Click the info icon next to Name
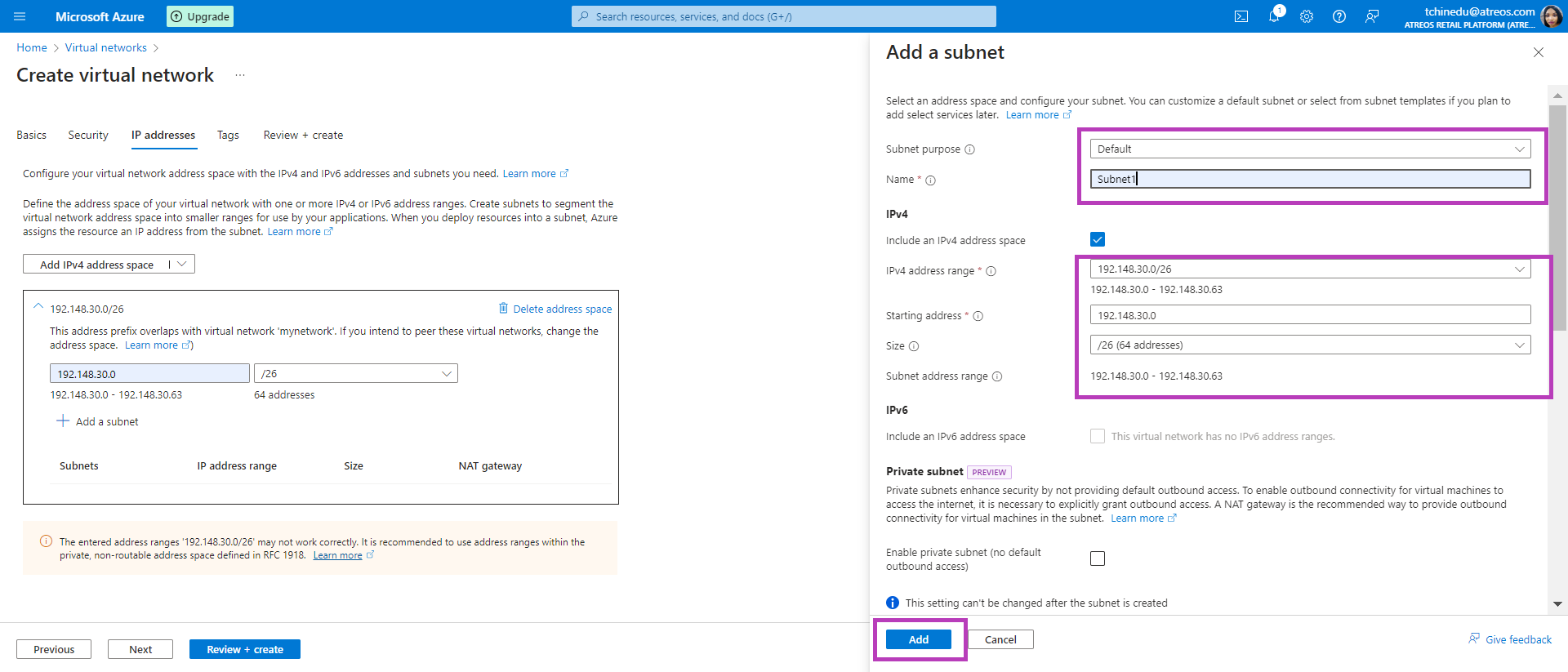 pyautogui.click(x=930, y=180)
